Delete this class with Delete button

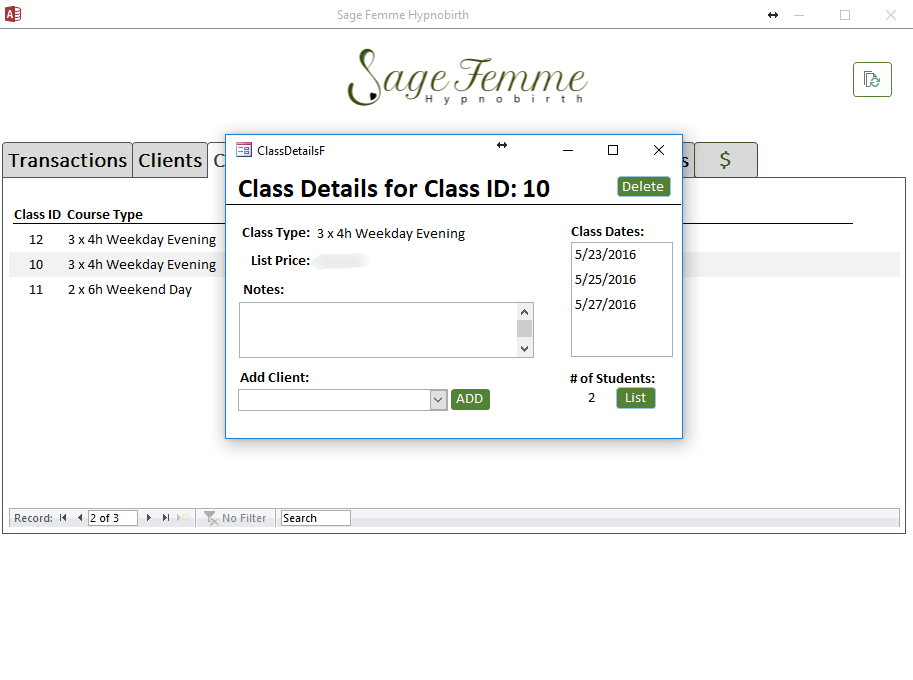[643, 186]
